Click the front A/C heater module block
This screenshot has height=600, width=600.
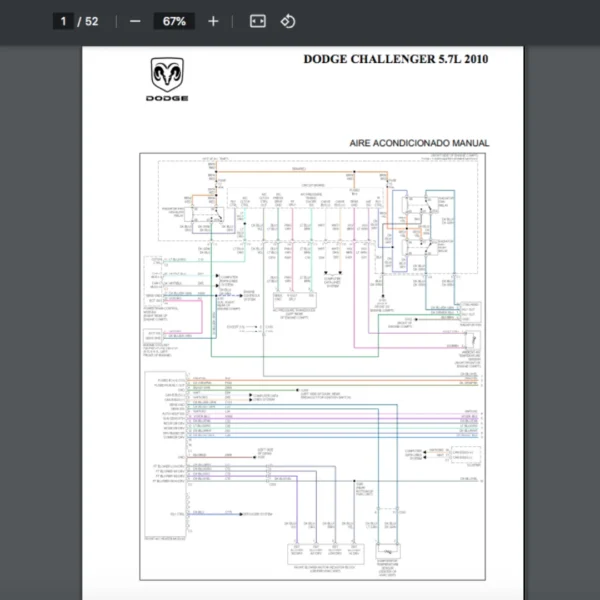[162, 438]
